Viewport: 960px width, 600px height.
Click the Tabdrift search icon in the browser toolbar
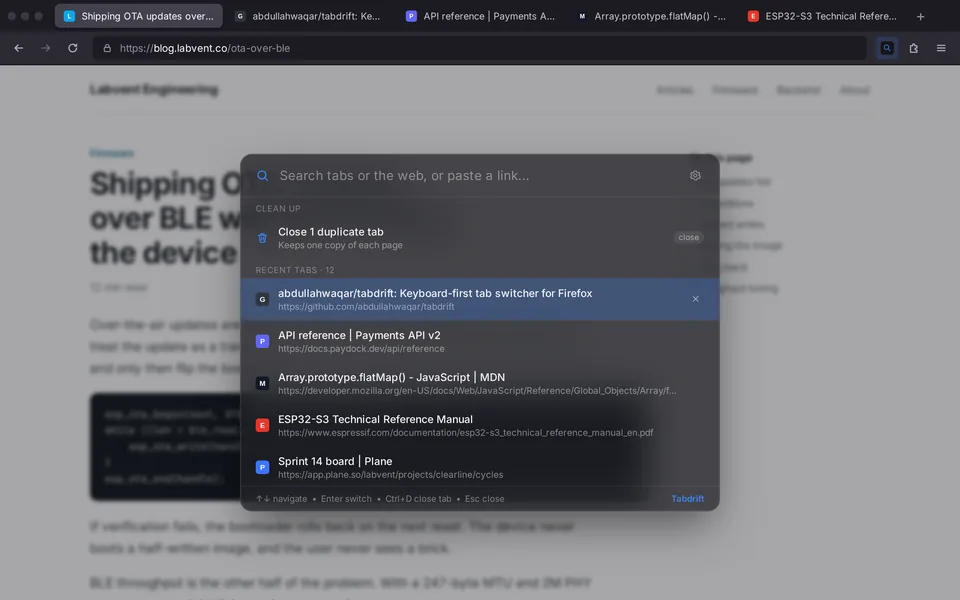pos(887,48)
